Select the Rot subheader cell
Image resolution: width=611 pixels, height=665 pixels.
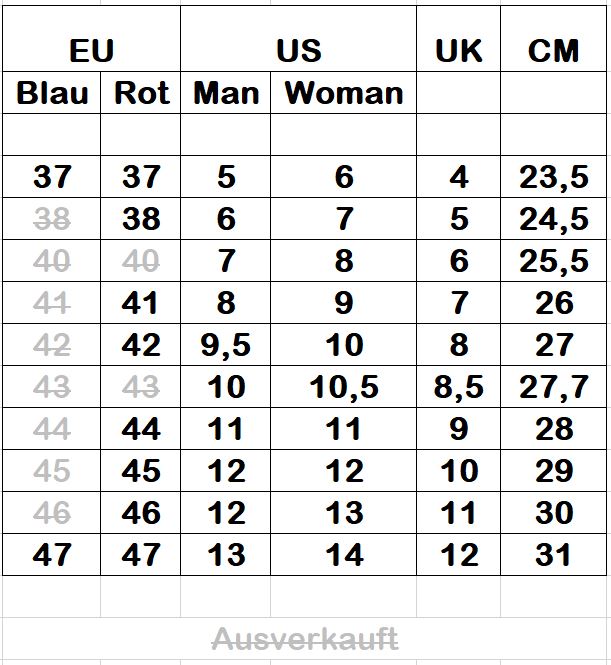pyautogui.click(x=141, y=92)
